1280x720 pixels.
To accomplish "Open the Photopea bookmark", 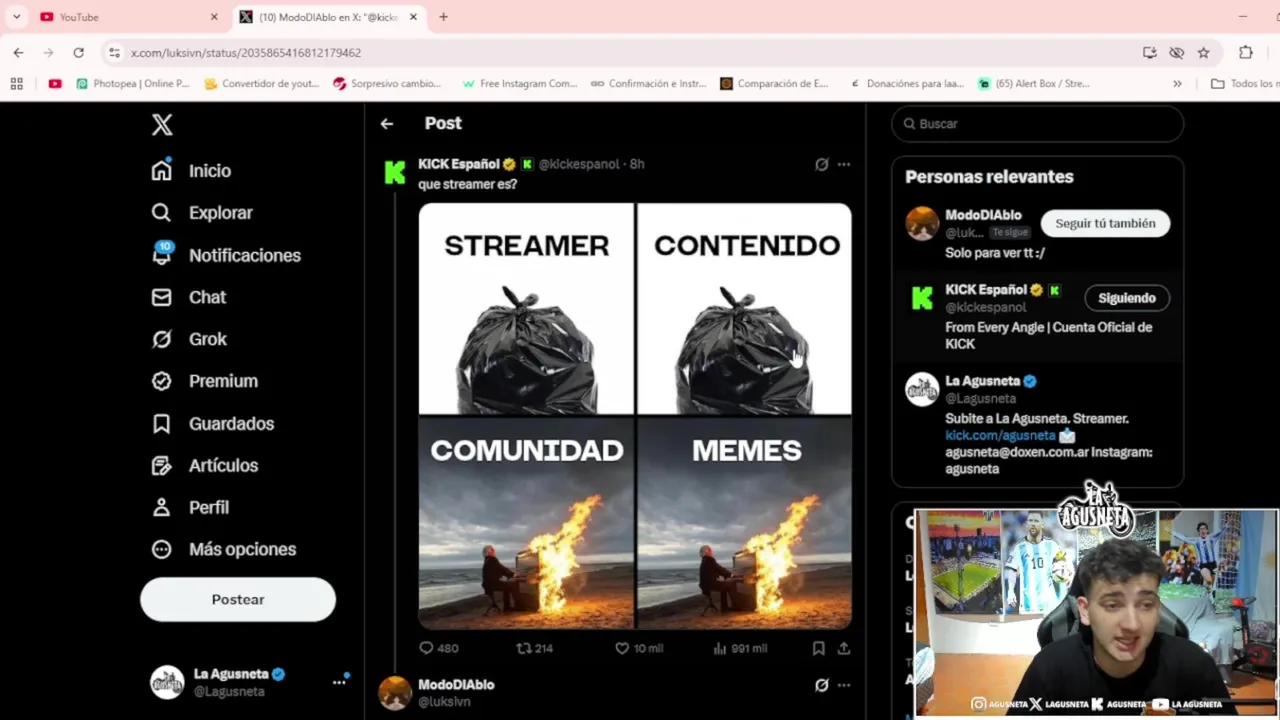I will [x=132, y=84].
